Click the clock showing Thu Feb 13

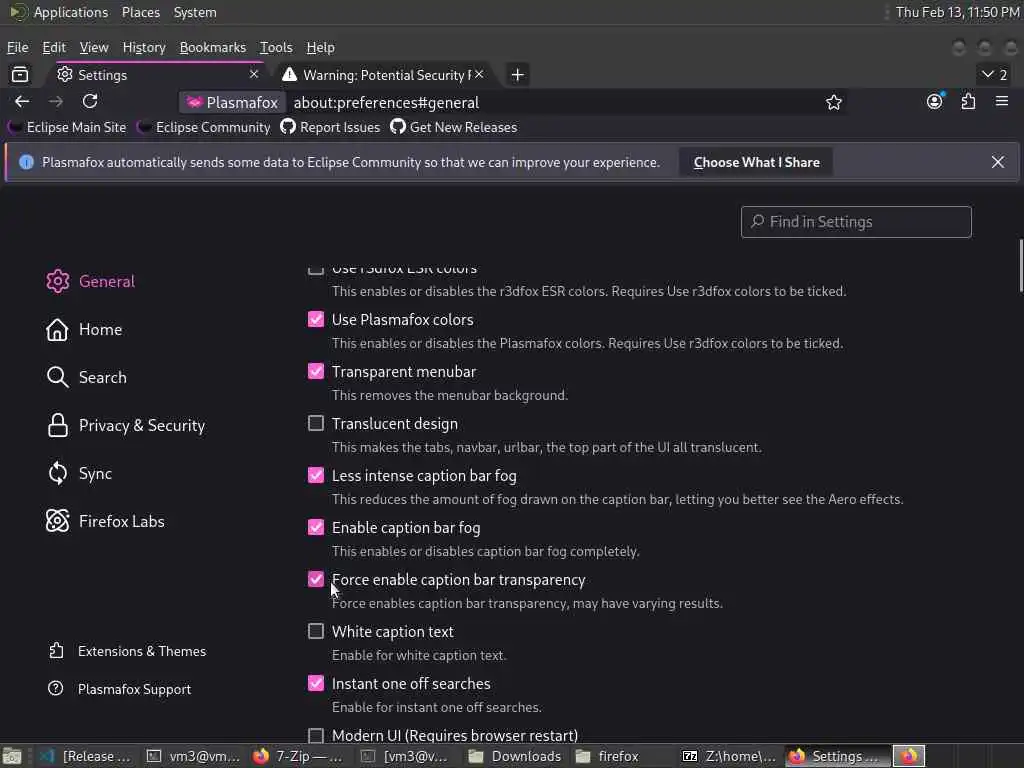click(x=957, y=12)
